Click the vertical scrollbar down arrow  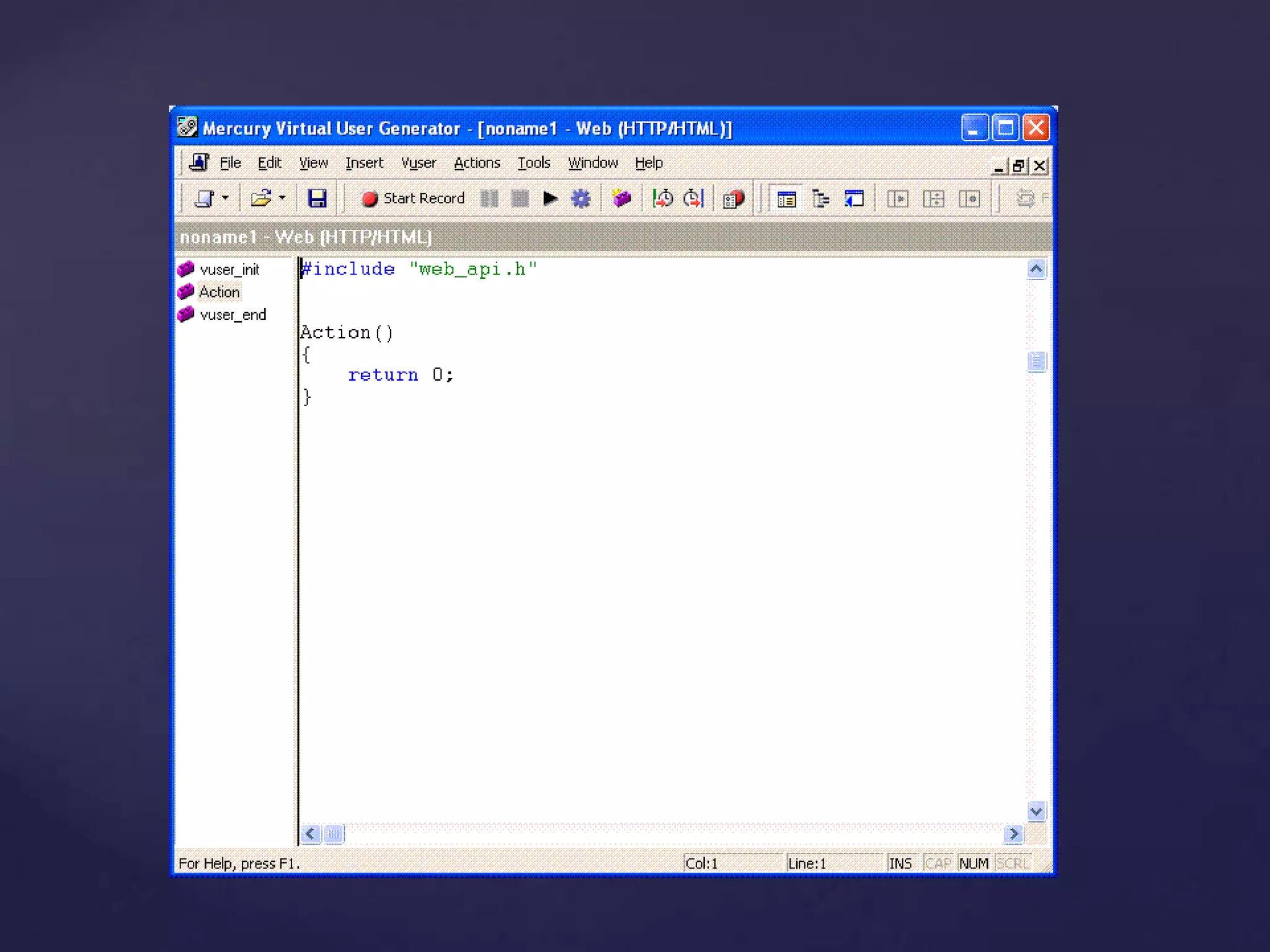coord(1036,811)
